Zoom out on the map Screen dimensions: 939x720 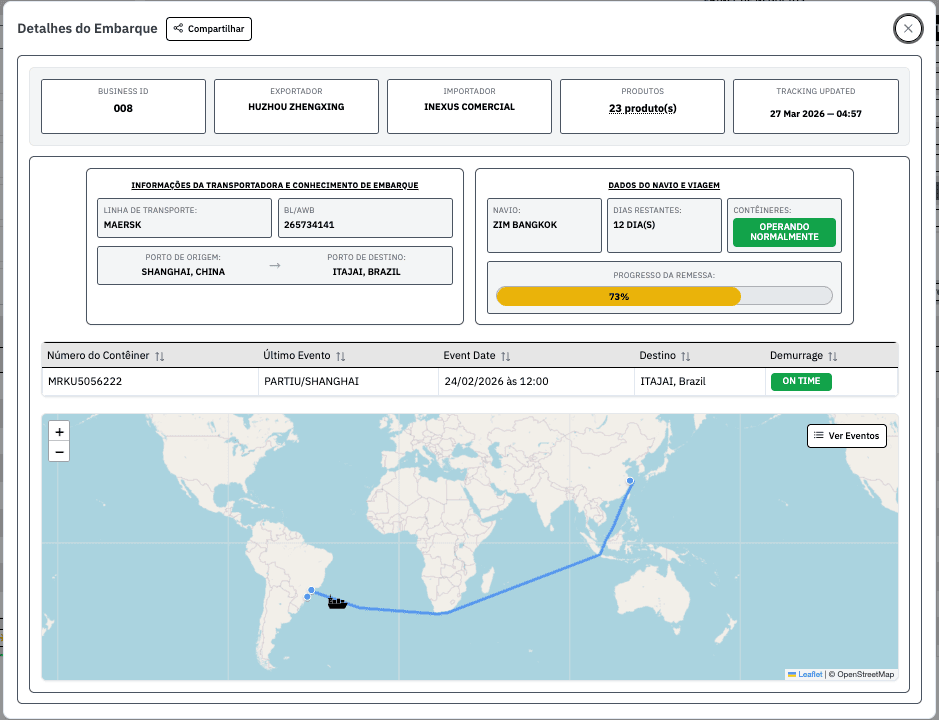tap(60, 452)
